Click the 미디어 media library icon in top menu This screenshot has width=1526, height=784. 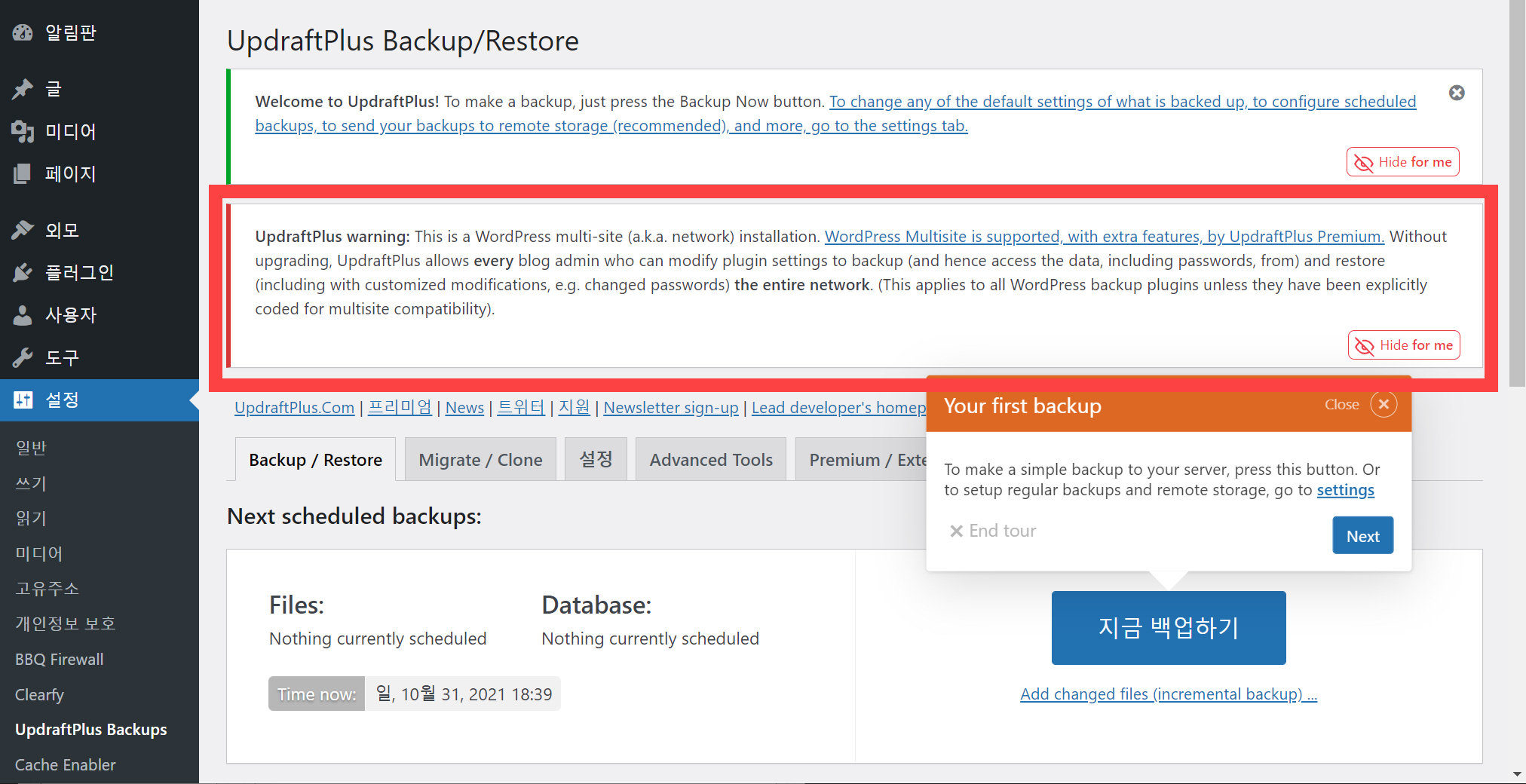click(x=23, y=132)
